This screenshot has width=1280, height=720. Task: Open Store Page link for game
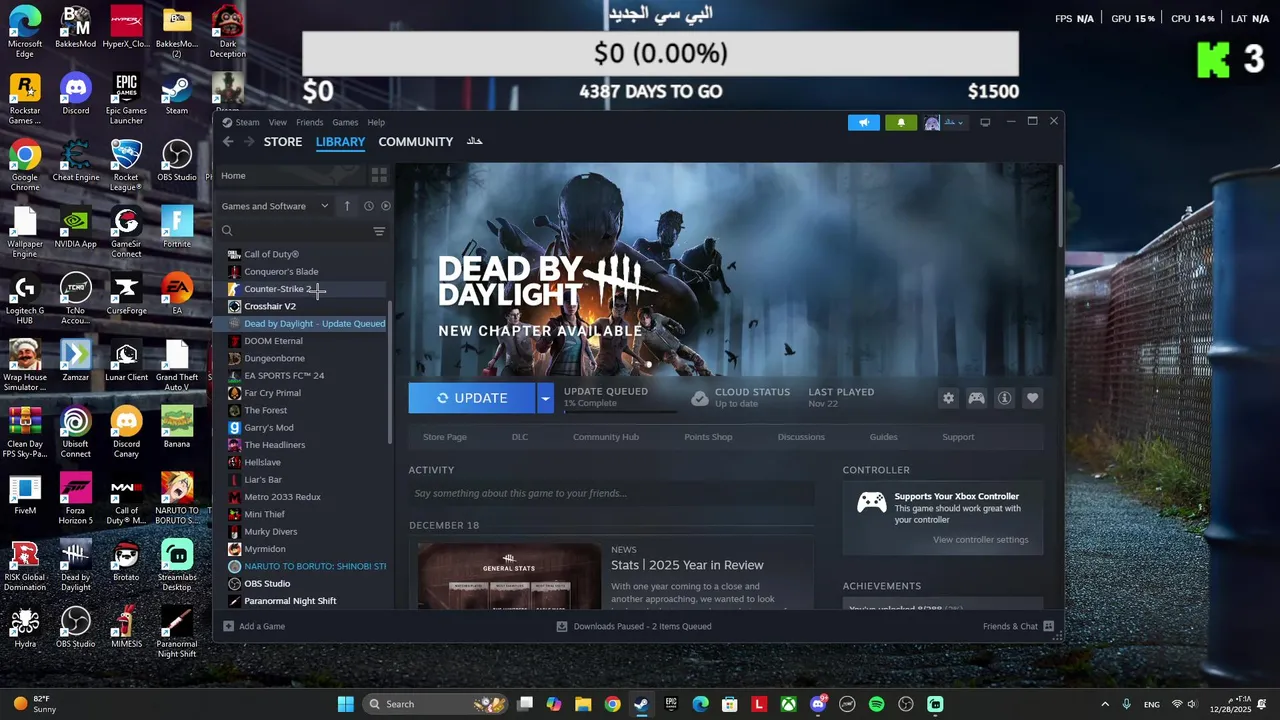(445, 437)
